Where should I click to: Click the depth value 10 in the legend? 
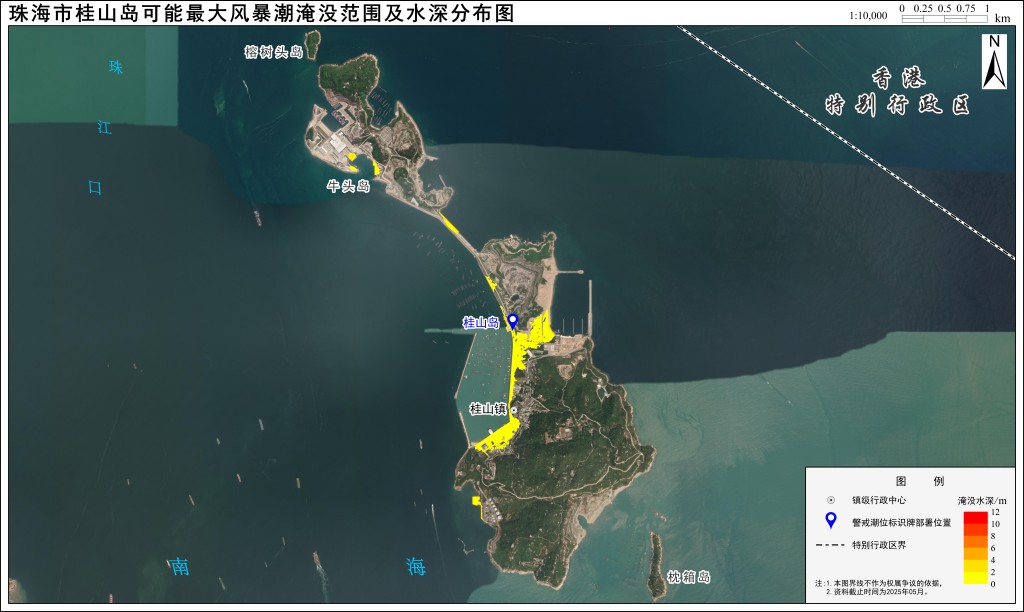tap(995, 524)
